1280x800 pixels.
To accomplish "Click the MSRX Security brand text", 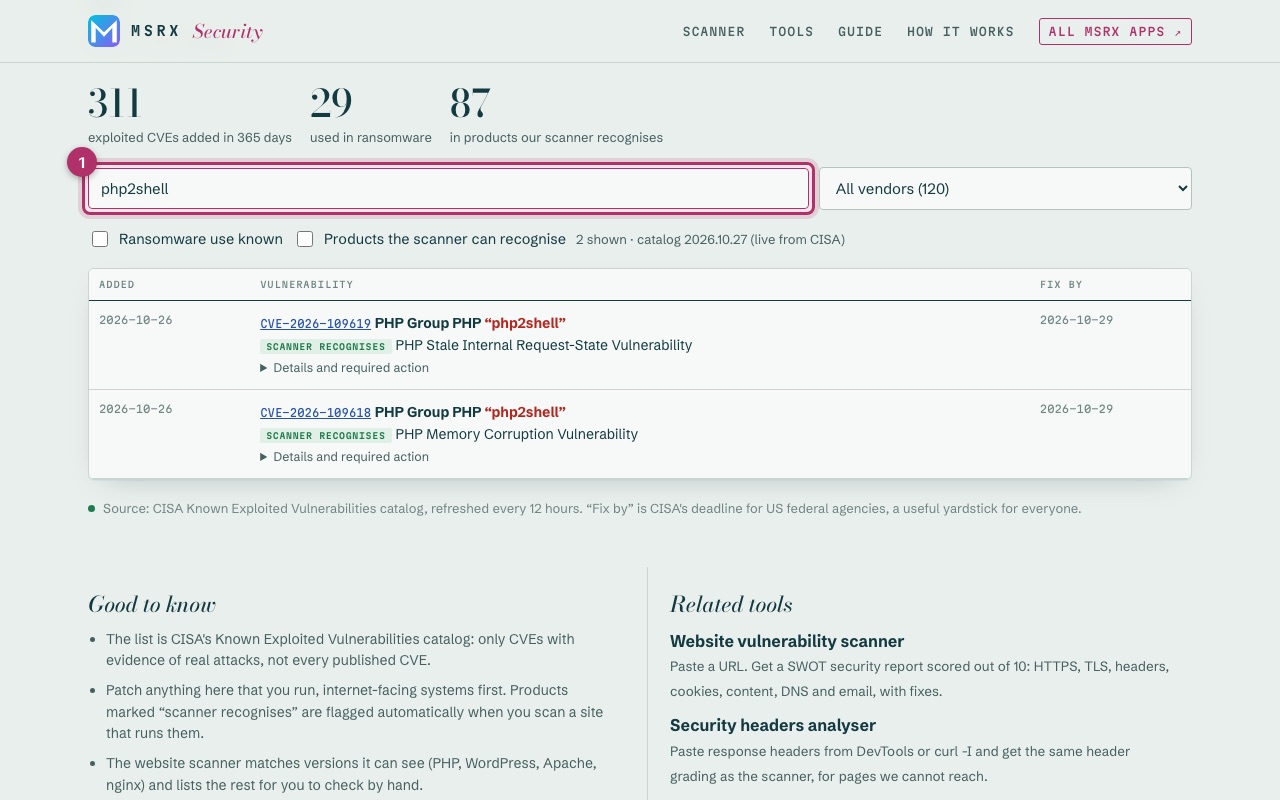I will point(197,32).
